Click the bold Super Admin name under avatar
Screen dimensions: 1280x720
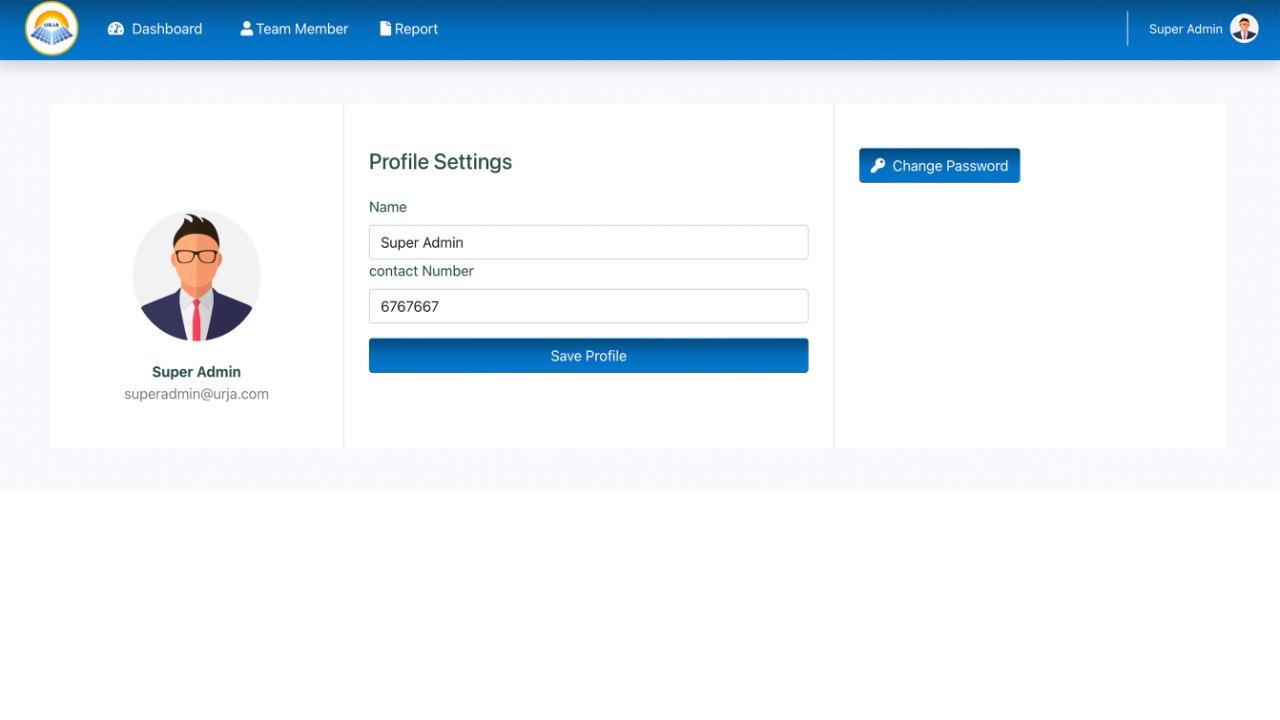coord(196,372)
